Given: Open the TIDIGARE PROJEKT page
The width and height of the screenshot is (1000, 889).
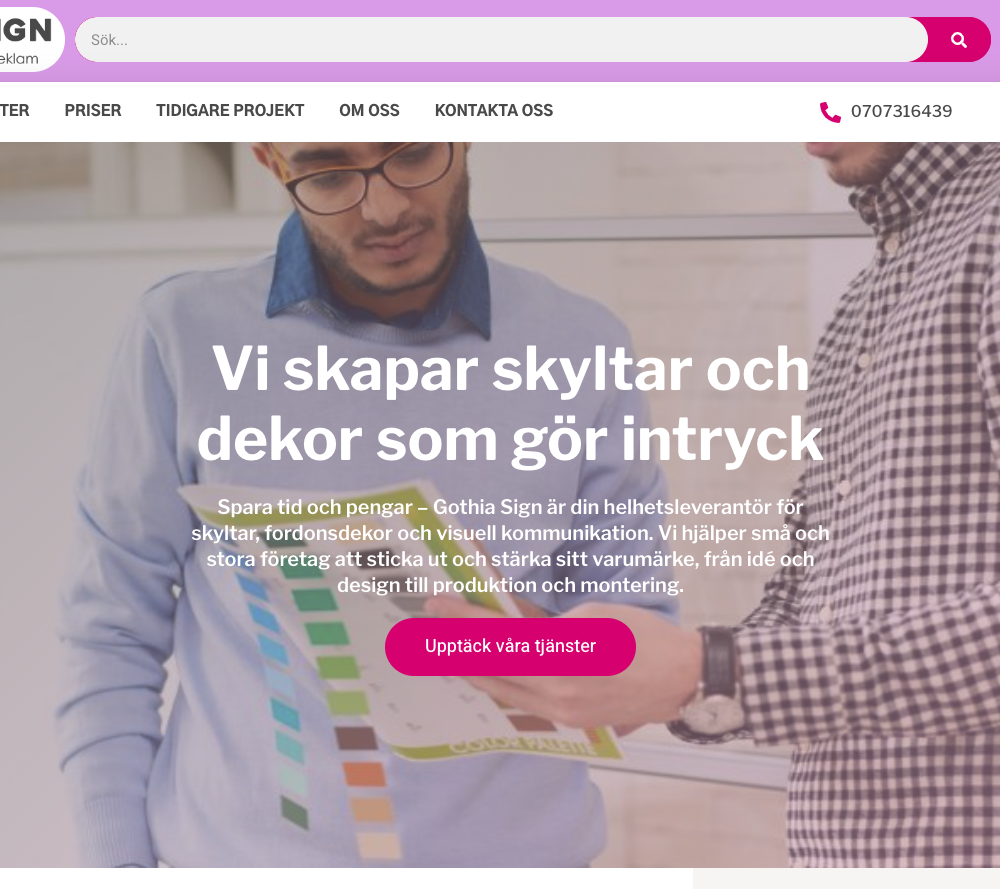Looking at the screenshot, I should click(230, 110).
